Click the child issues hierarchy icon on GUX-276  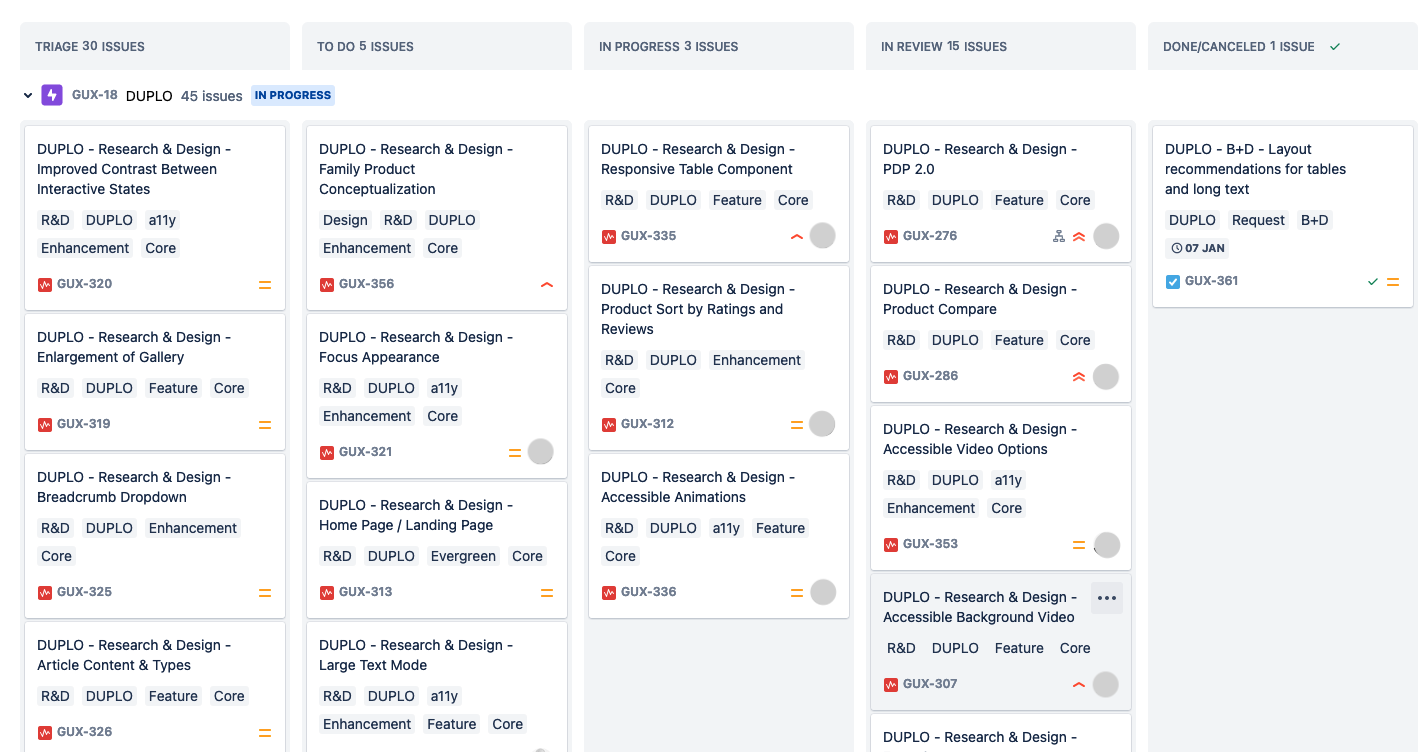(1059, 237)
